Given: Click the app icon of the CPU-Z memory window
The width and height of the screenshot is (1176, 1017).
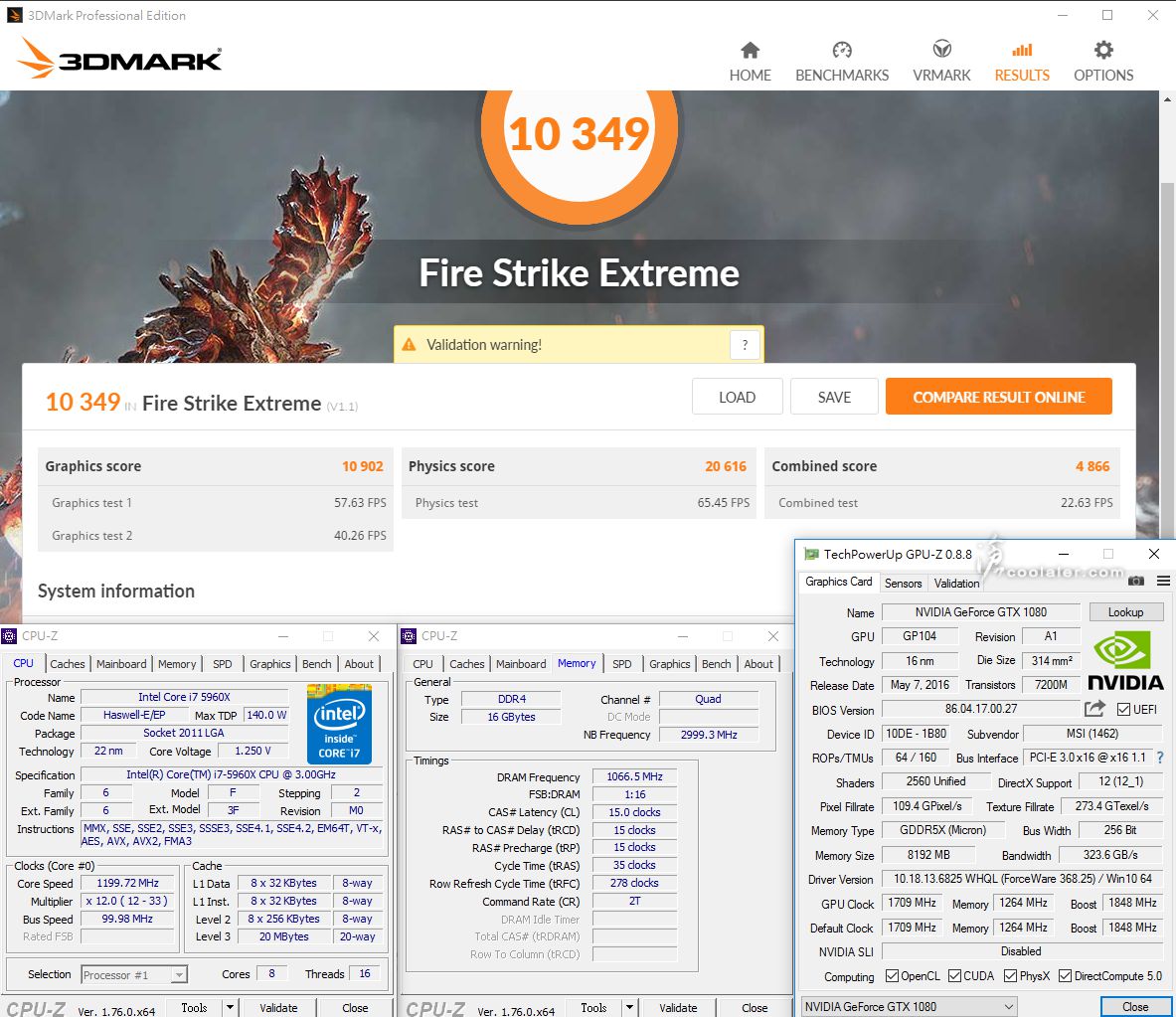Looking at the screenshot, I should coord(409,636).
